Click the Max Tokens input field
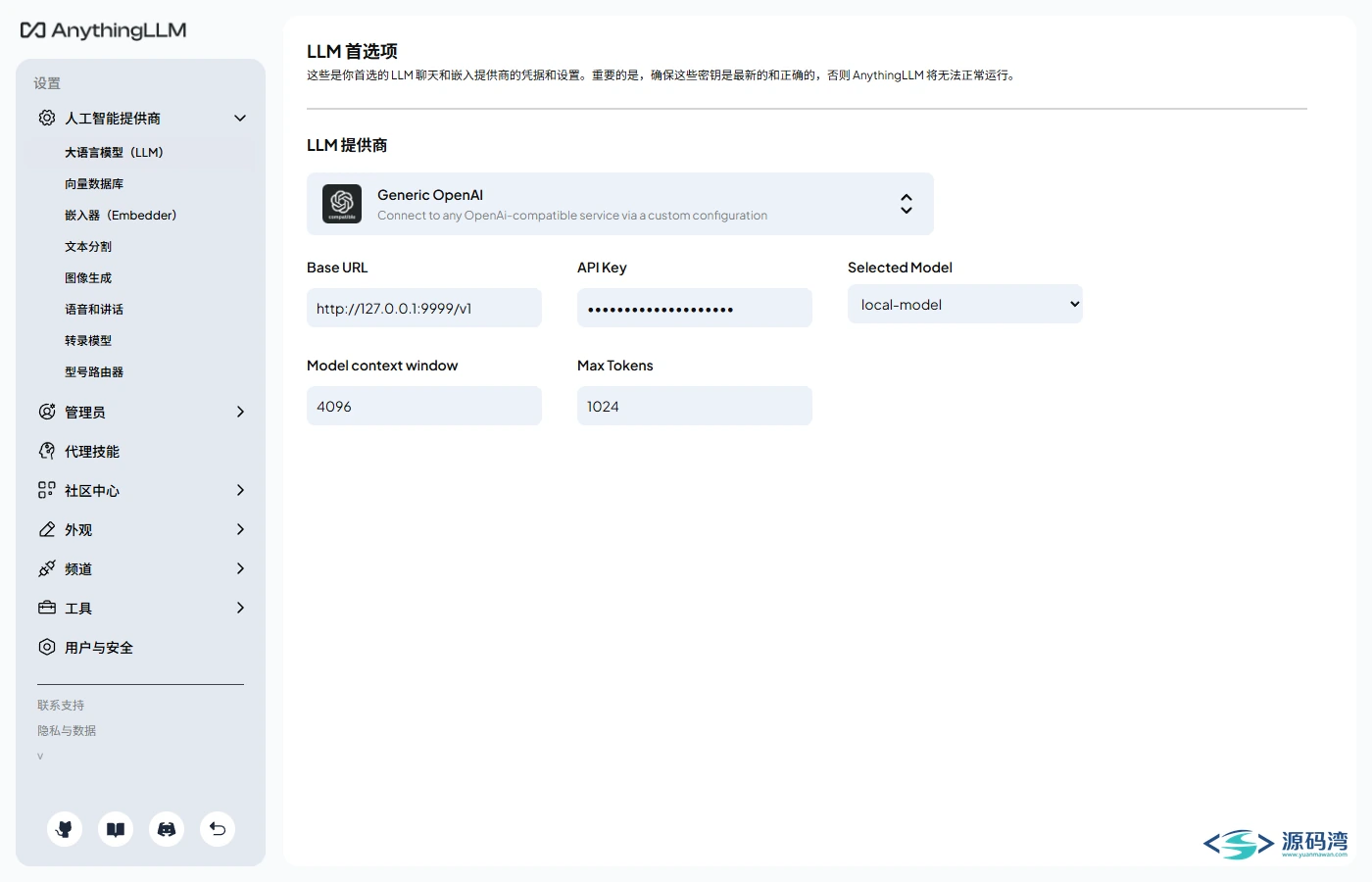 695,406
